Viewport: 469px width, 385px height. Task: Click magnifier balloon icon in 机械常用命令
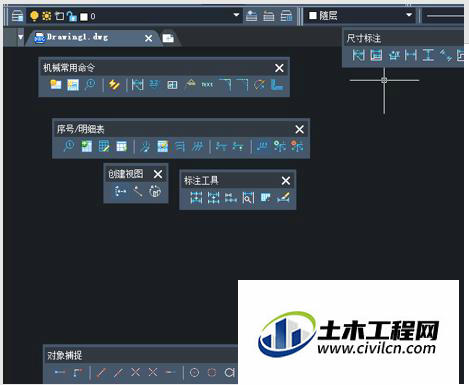pyautogui.click(x=90, y=84)
